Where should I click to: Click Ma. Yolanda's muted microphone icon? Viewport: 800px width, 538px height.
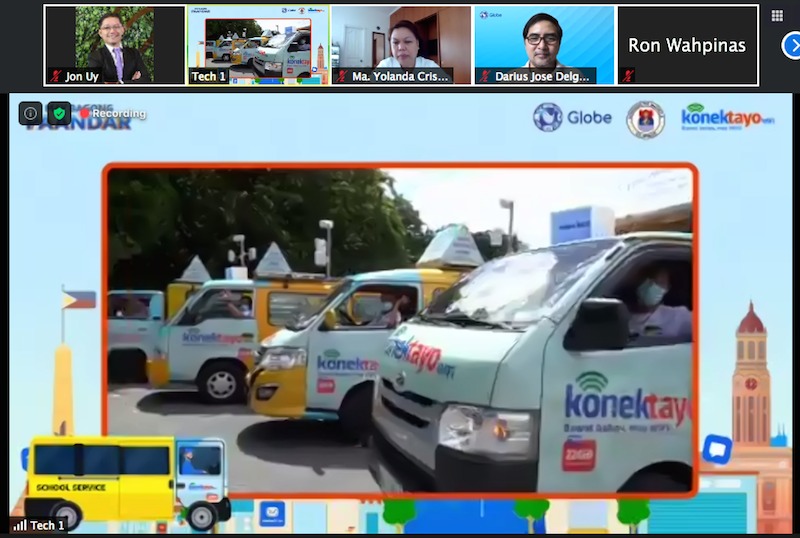click(342, 77)
